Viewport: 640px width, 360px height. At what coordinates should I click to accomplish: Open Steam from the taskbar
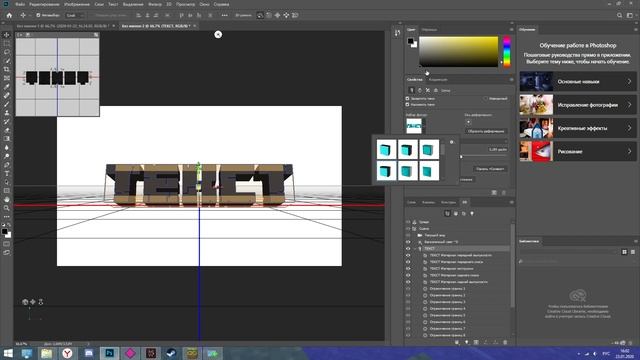point(171,353)
